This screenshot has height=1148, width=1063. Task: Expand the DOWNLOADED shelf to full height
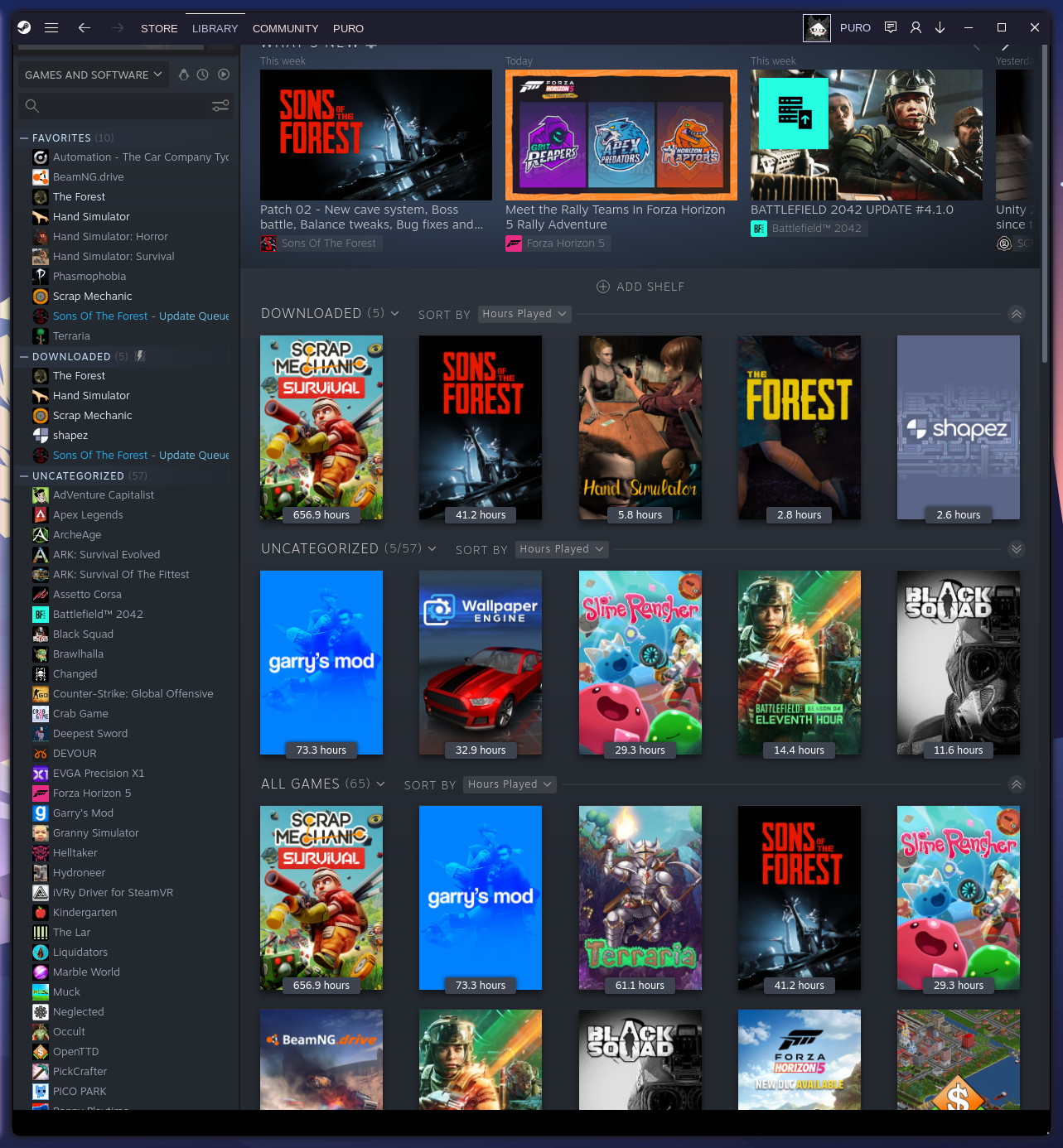(x=1017, y=315)
